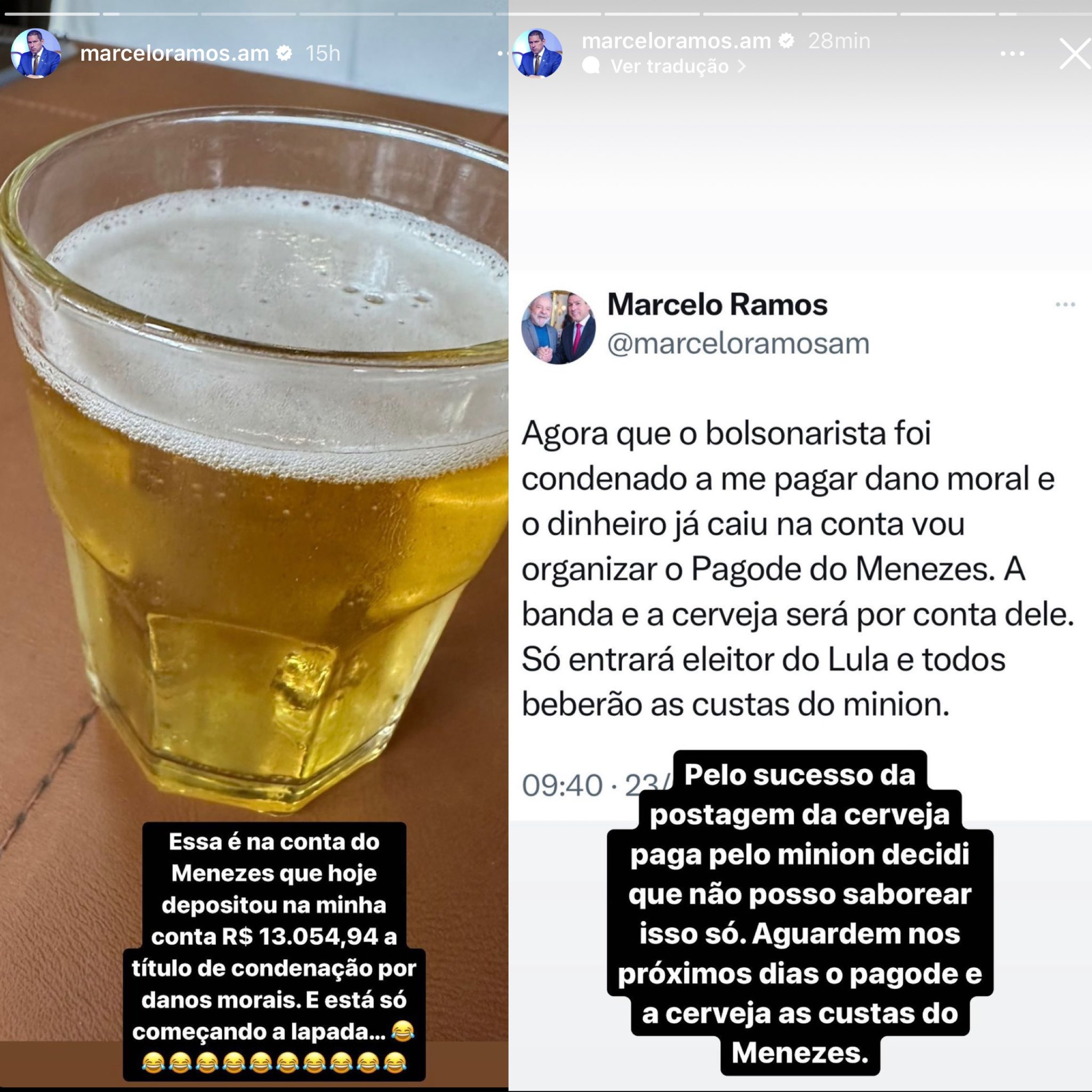
Task: Open tweet's three-dot more menu
Action: coord(1065,304)
